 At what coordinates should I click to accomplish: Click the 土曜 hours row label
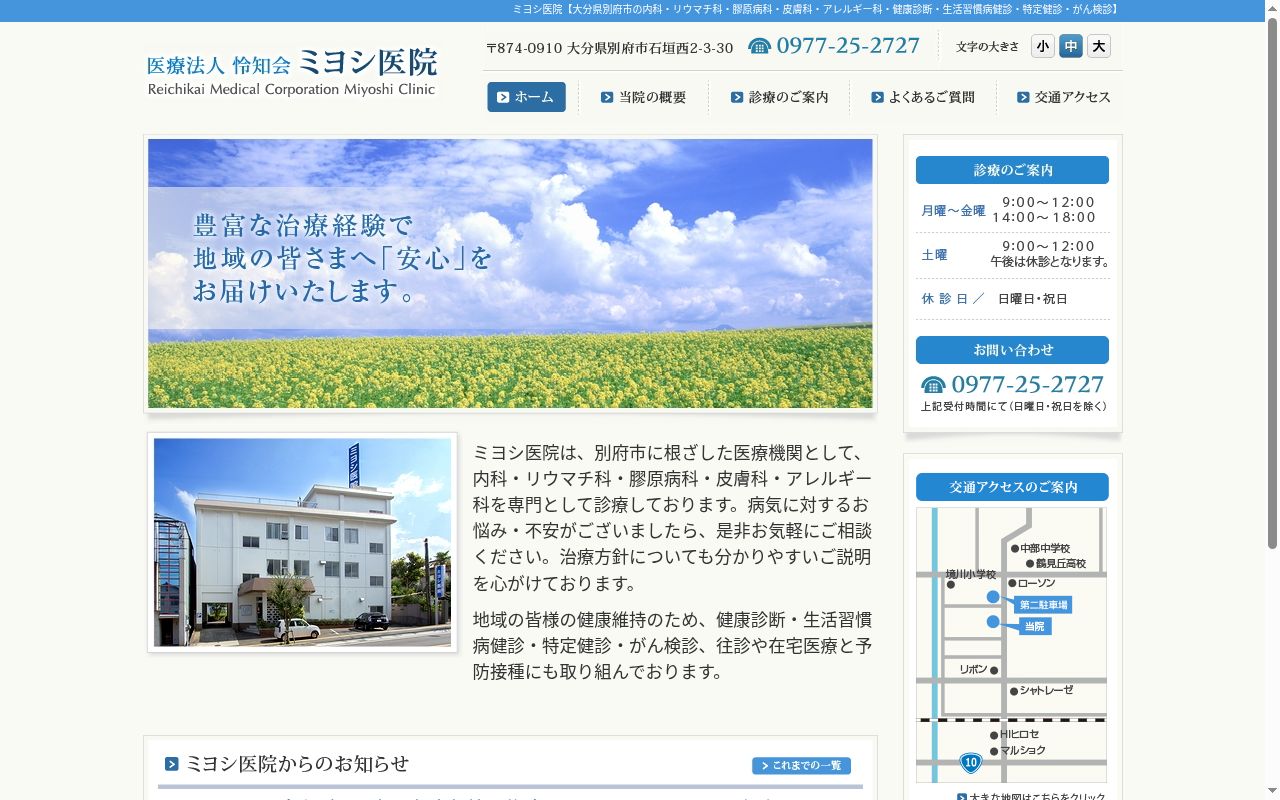[x=934, y=255]
